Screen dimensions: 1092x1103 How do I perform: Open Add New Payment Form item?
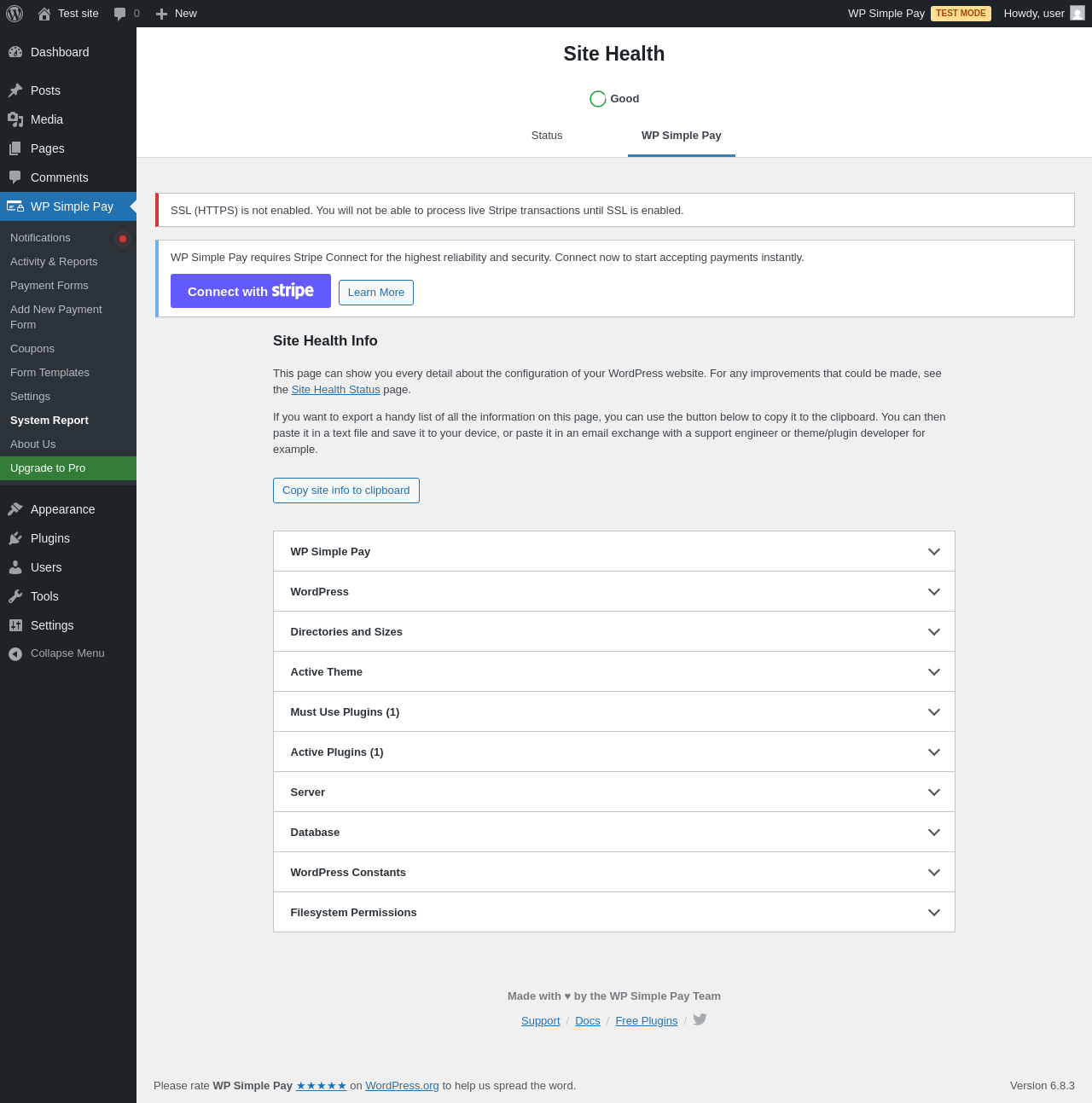coord(68,317)
